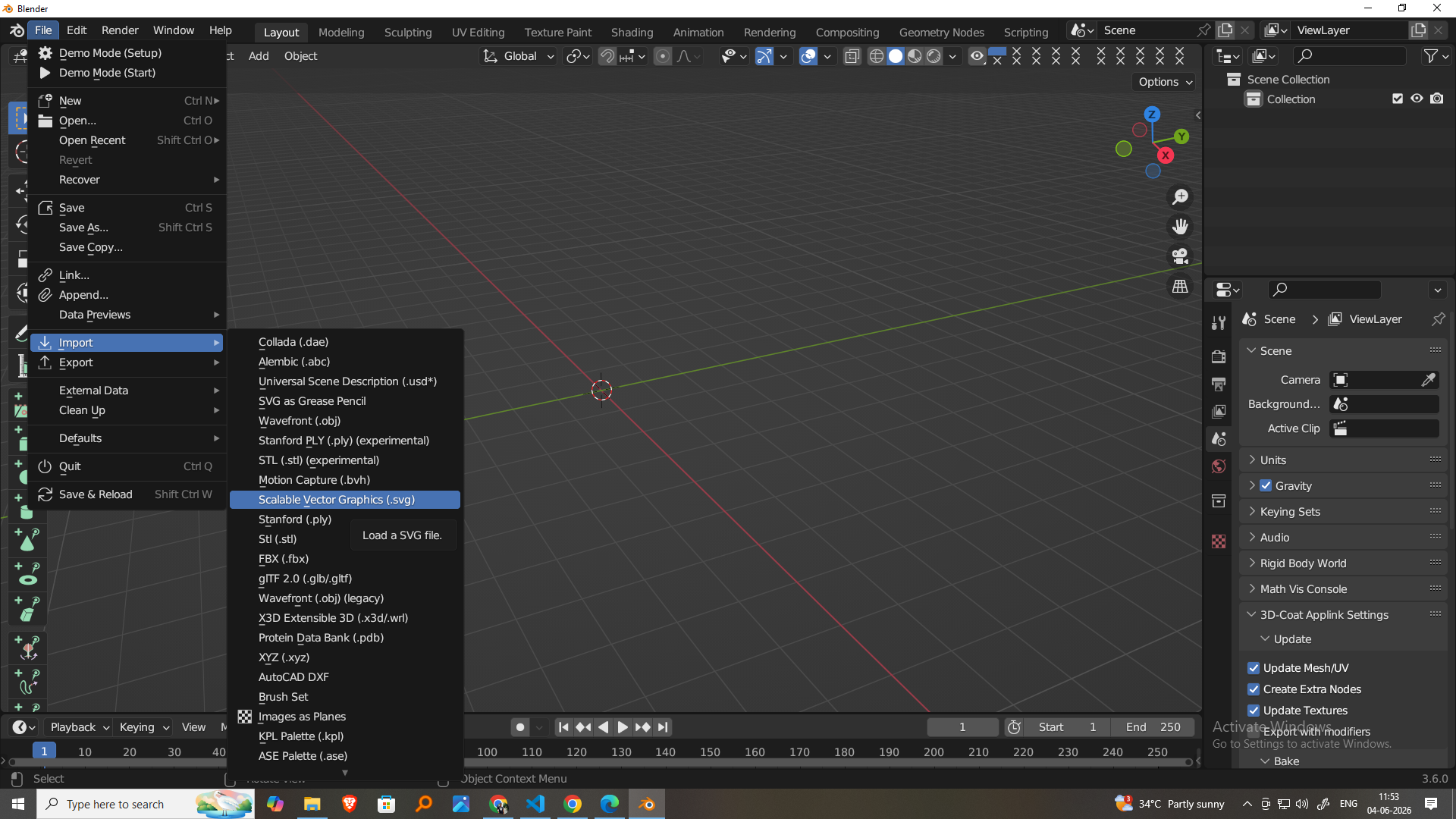The width and height of the screenshot is (1456, 819).
Task: Pin the properties editor context
Action: pos(1438,319)
